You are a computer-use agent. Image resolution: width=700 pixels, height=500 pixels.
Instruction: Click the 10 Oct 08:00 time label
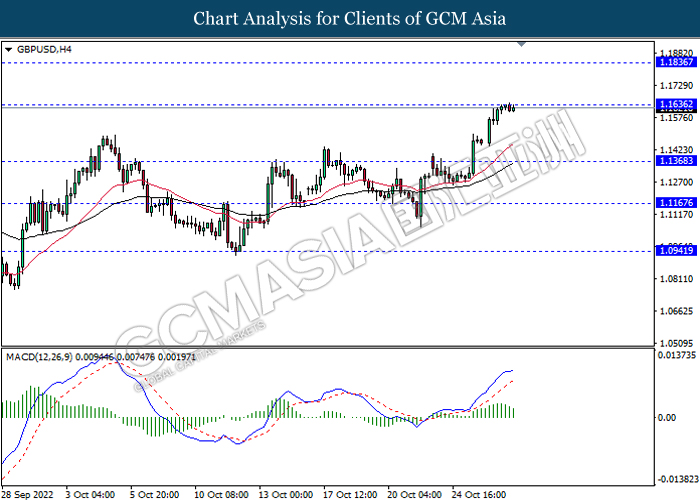[221, 495]
